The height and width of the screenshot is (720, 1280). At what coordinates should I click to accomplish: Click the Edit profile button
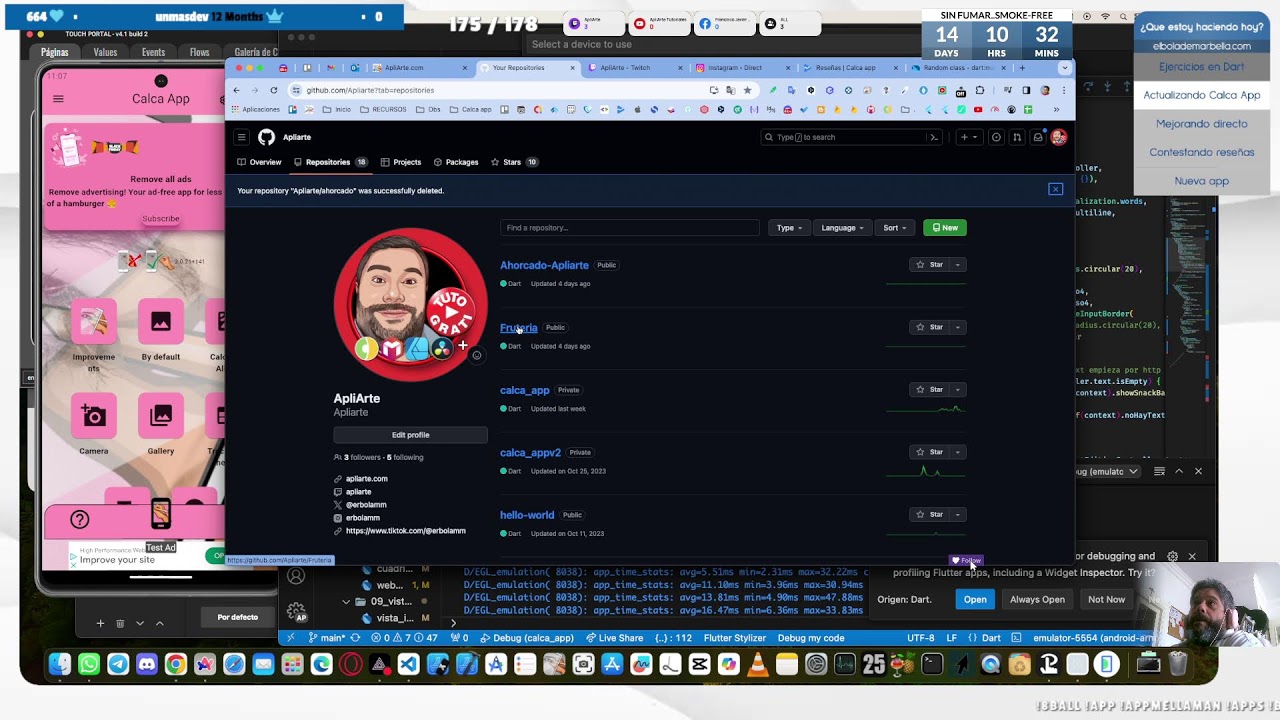410,435
